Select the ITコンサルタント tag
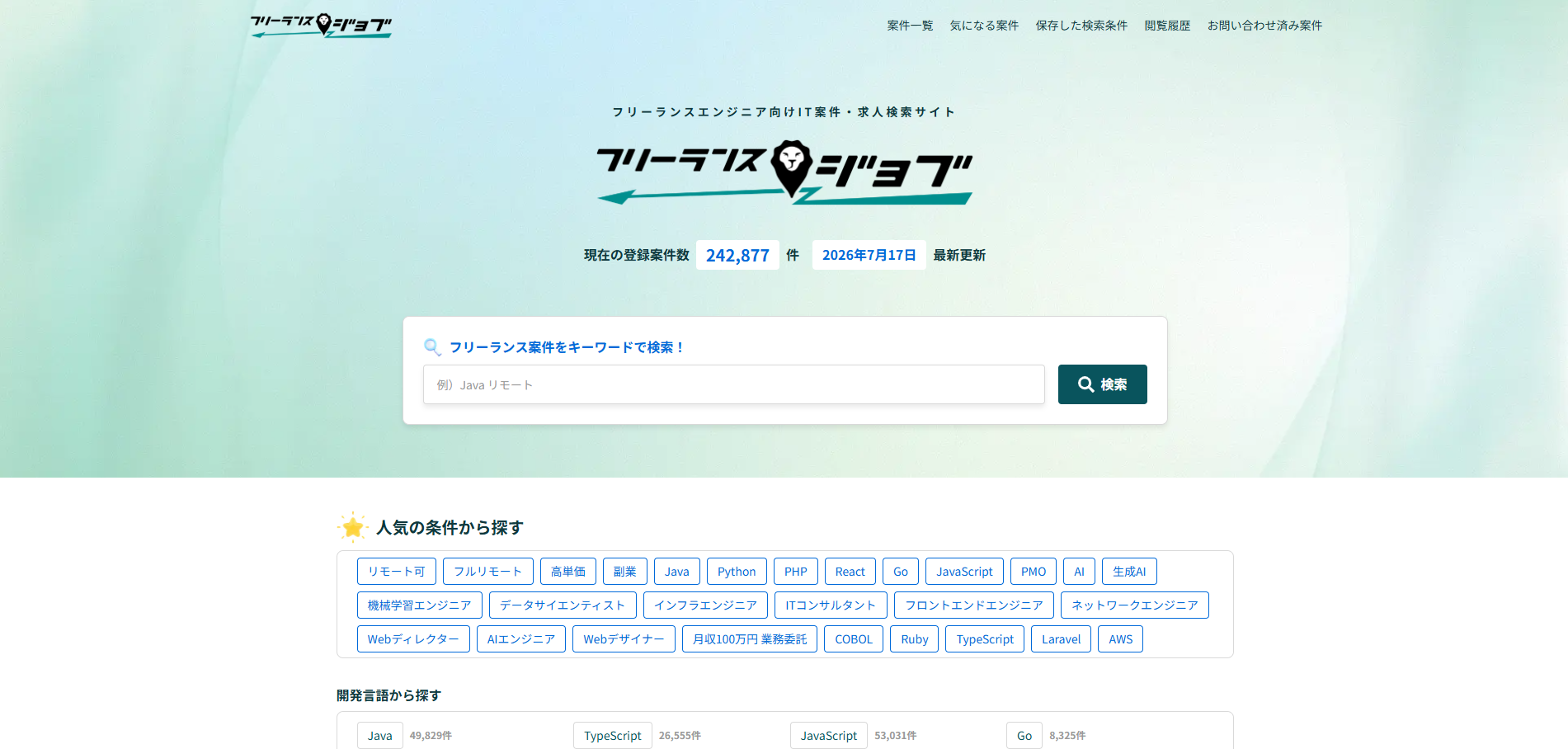Screen dimensions: 1568x749 coord(831,605)
